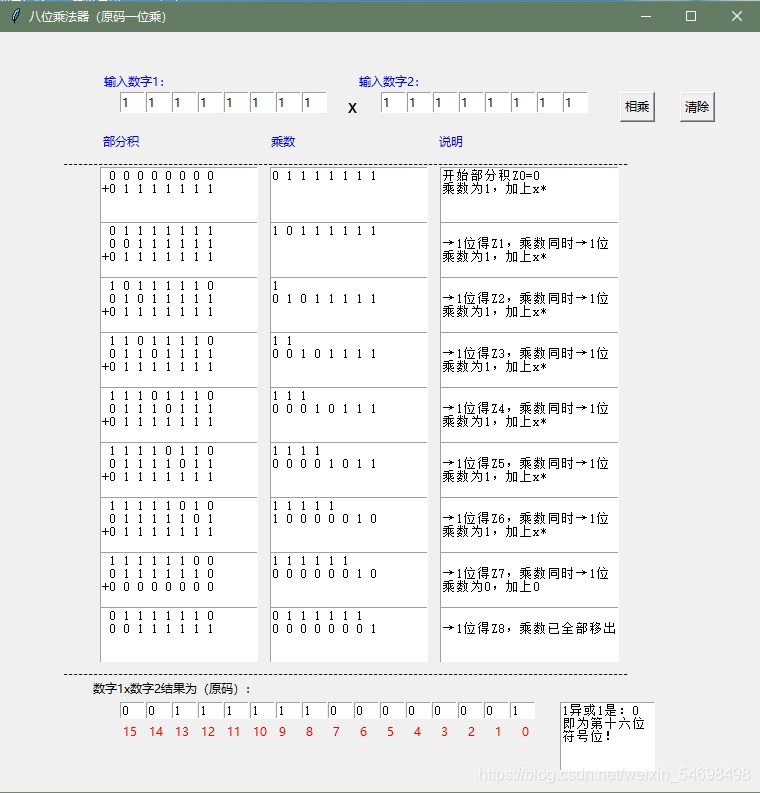Click the explanation box mentioning →1位得Z1

(529, 250)
